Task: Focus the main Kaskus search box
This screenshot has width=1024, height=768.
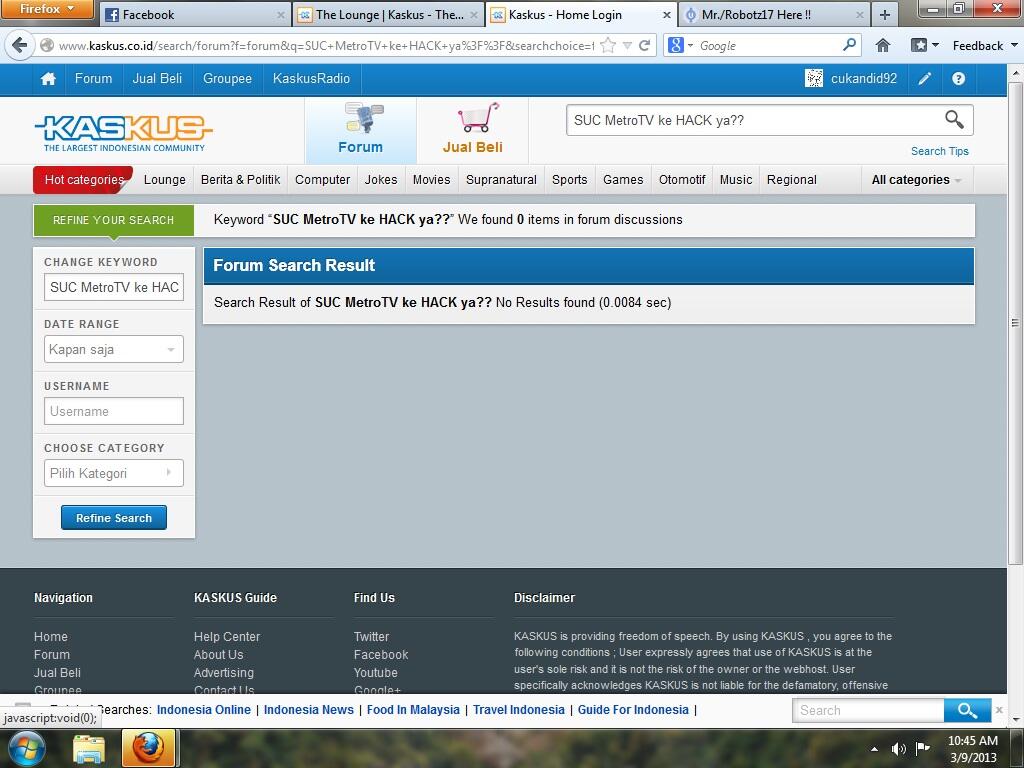Action: pos(754,120)
